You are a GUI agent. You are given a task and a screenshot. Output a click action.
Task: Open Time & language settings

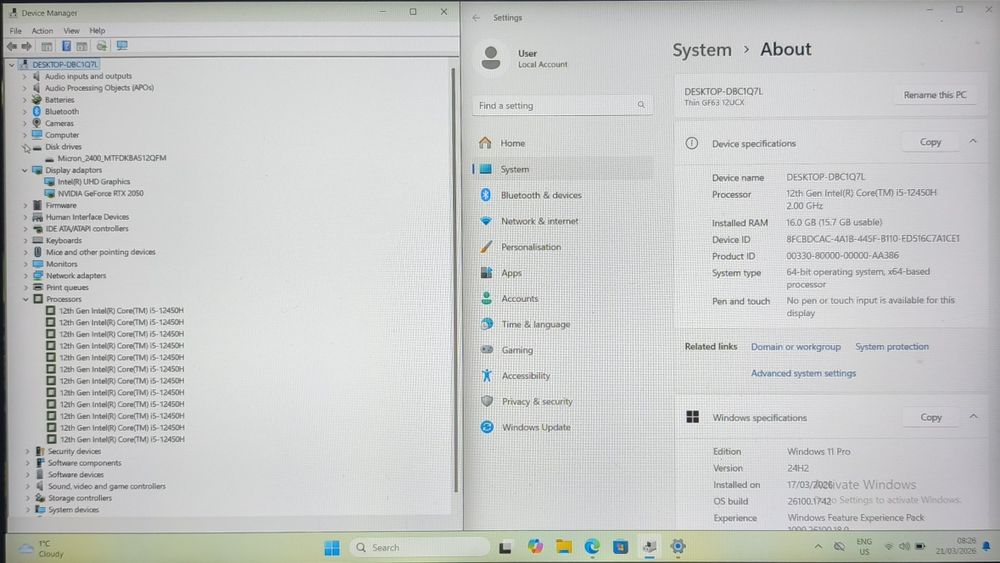(x=562, y=324)
